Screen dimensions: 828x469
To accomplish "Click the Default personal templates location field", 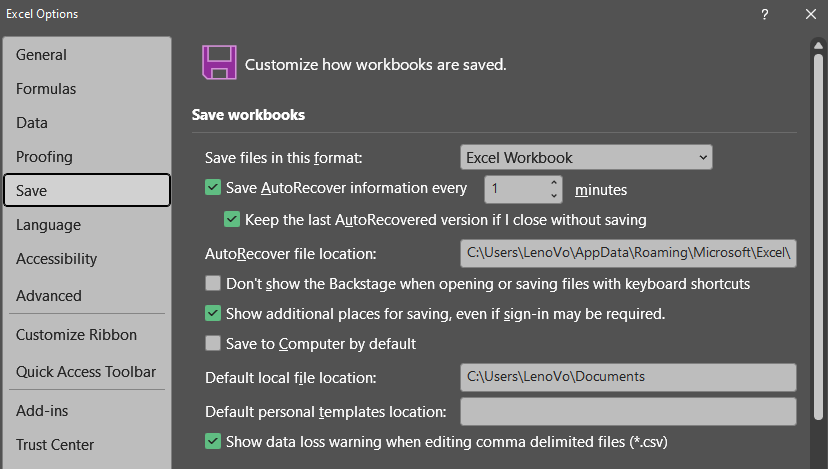I will (x=628, y=411).
